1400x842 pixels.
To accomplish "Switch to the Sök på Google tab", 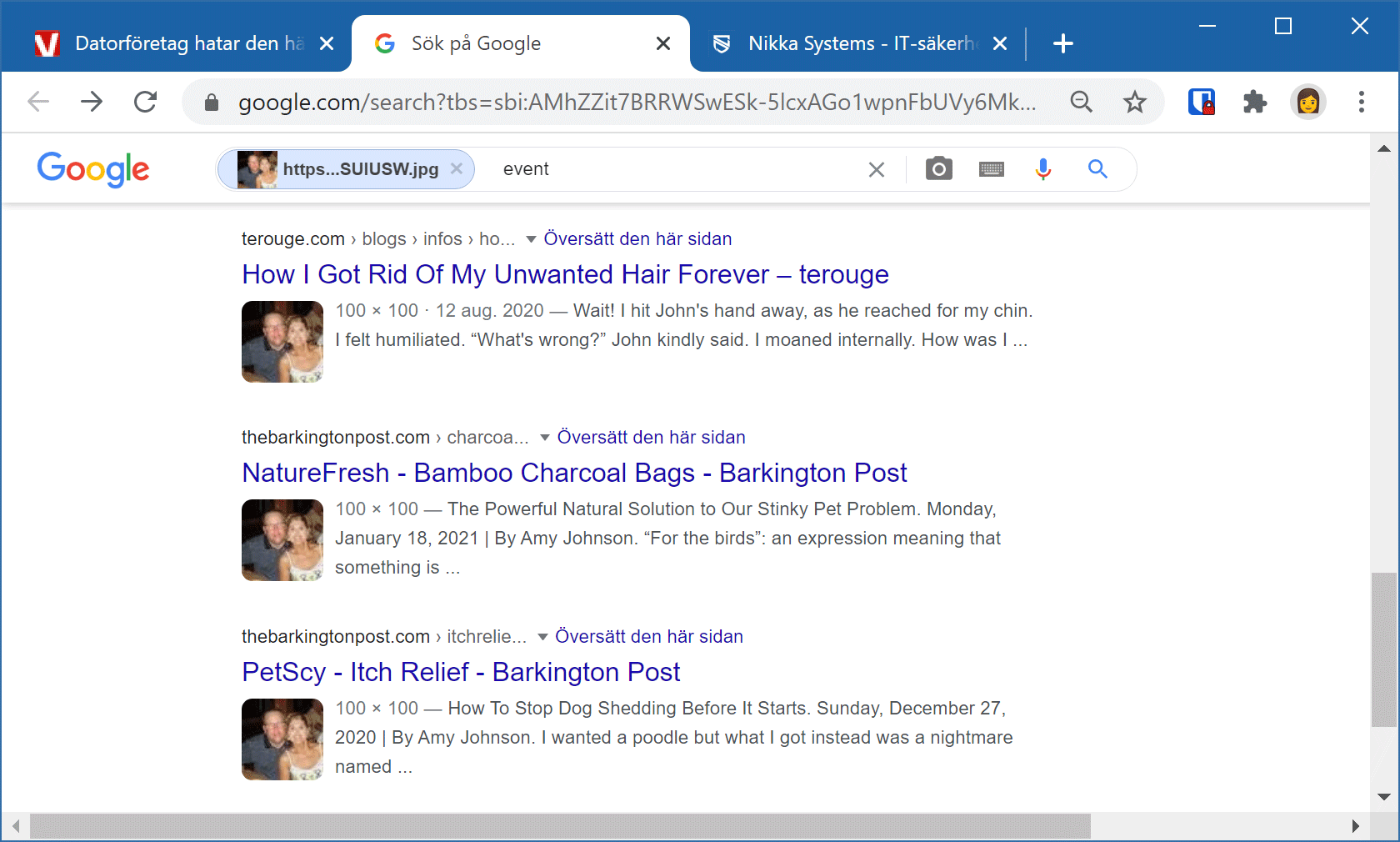I will point(521,43).
